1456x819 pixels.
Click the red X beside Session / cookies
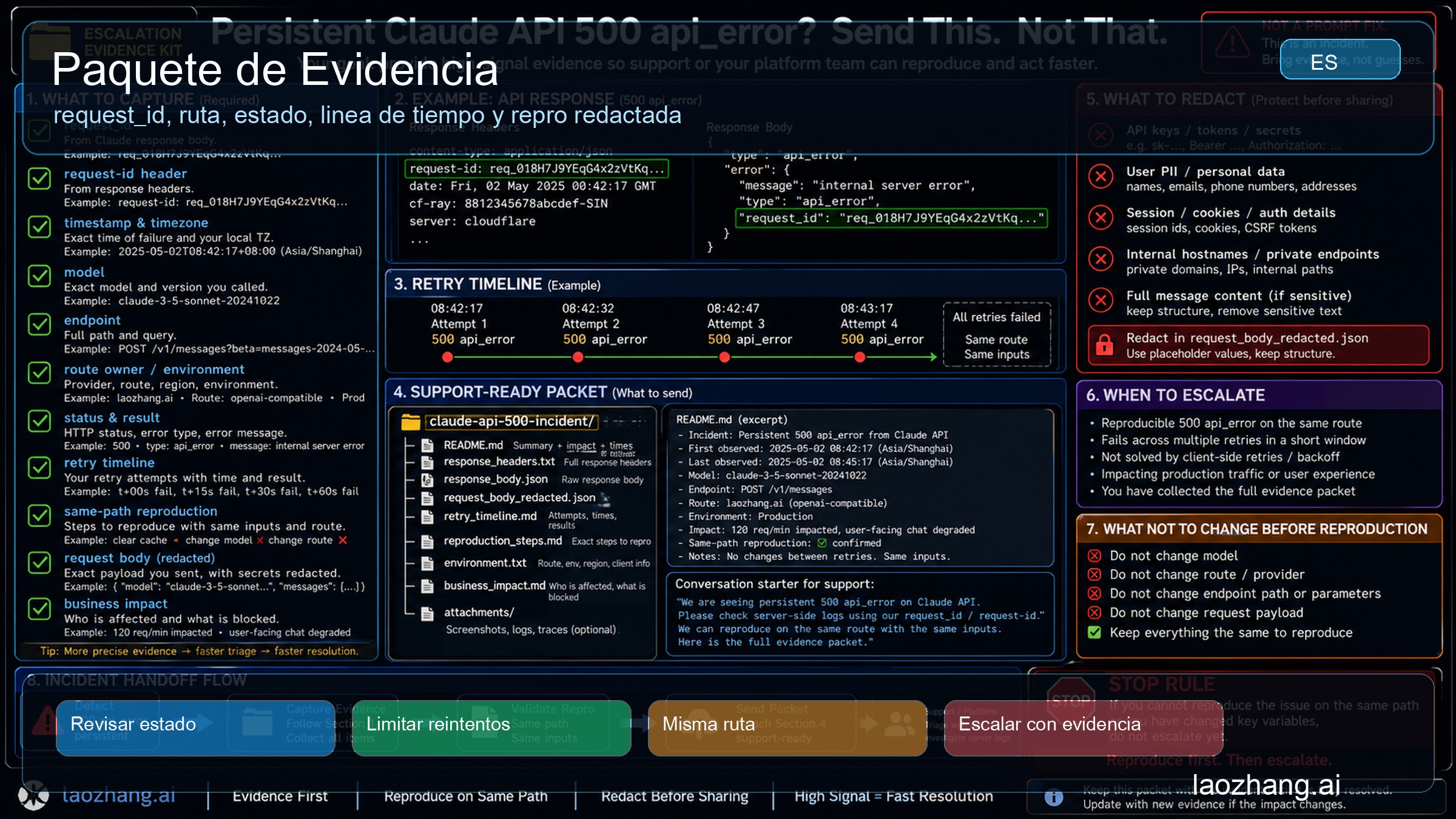pyautogui.click(x=1100, y=217)
